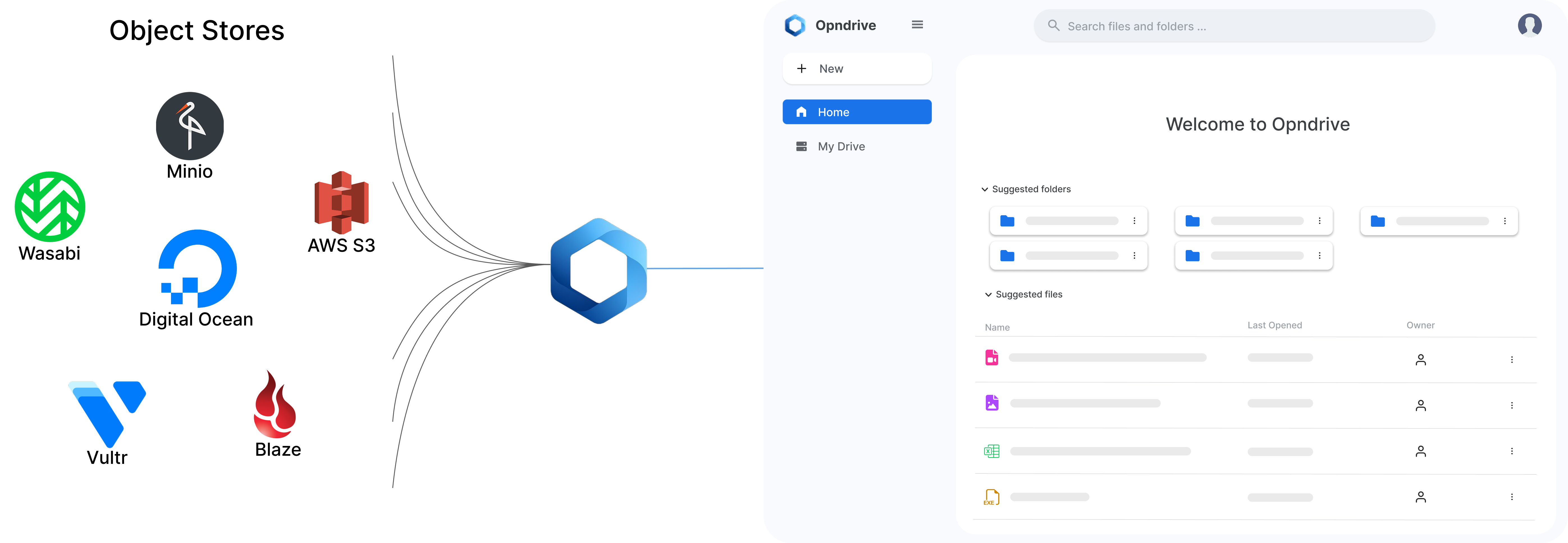Open the first suggested folder card
The width and height of the screenshot is (1568, 543).
click(1068, 221)
